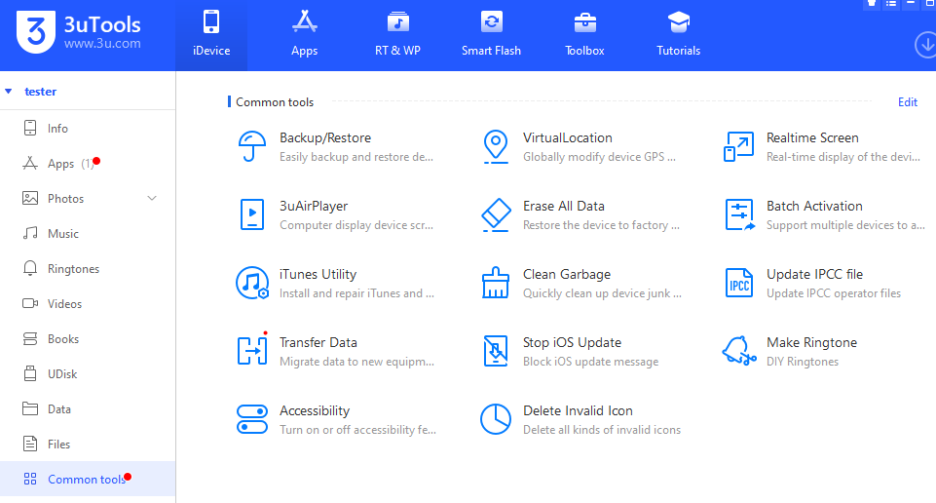This screenshot has height=503, width=936.
Task: Click the Stop iOS Update icon
Action: 495,351
